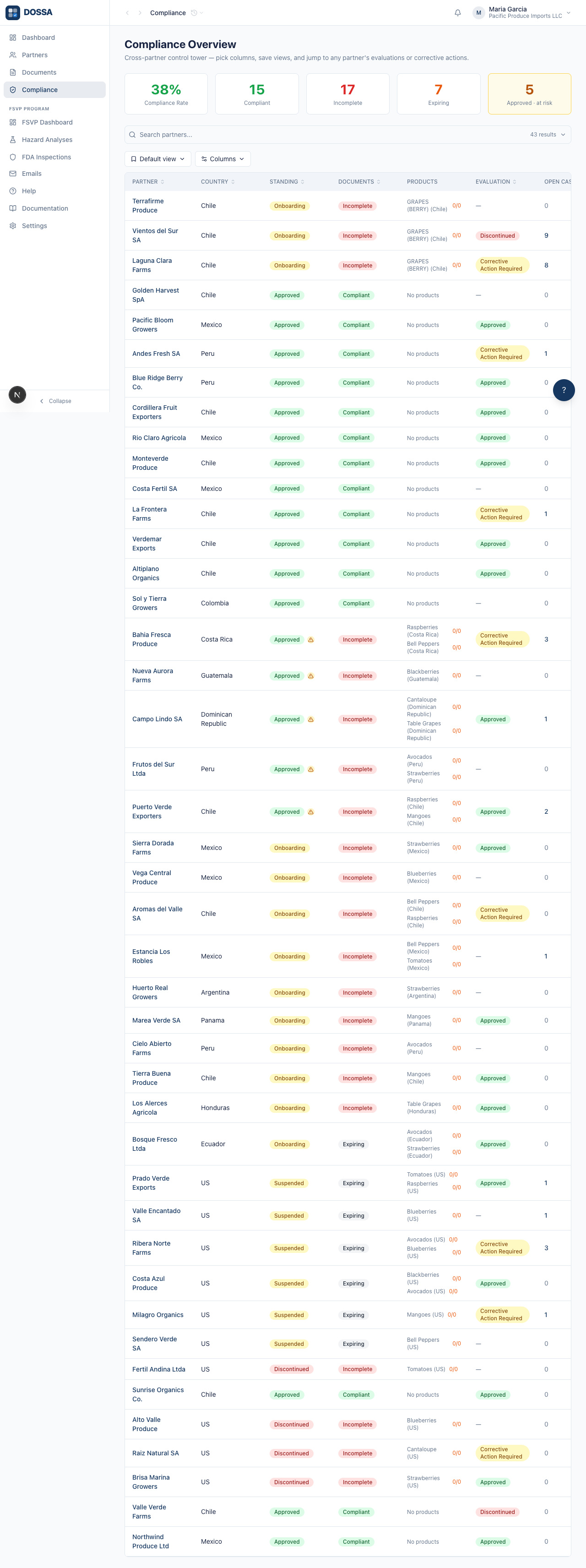Open the blue help question-mark bubble
Image resolution: width=586 pixels, height=1568 pixels.
(564, 390)
